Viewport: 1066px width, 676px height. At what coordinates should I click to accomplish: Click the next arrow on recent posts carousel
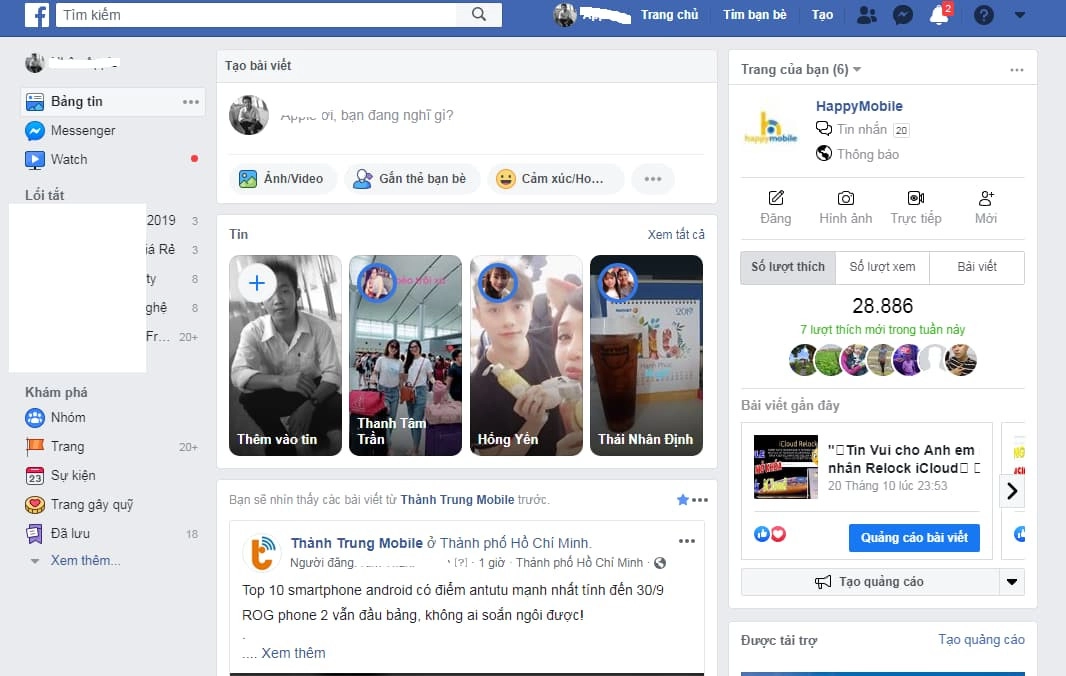click(1012, 489)
